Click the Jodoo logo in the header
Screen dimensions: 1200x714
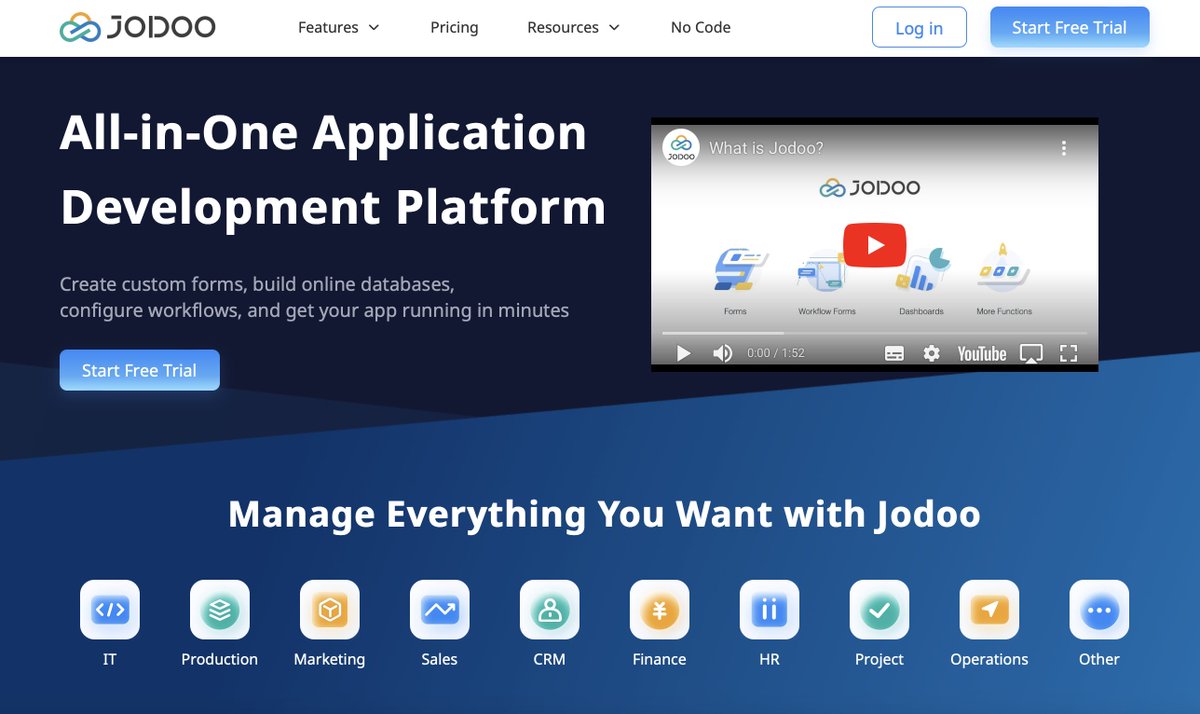137,27
